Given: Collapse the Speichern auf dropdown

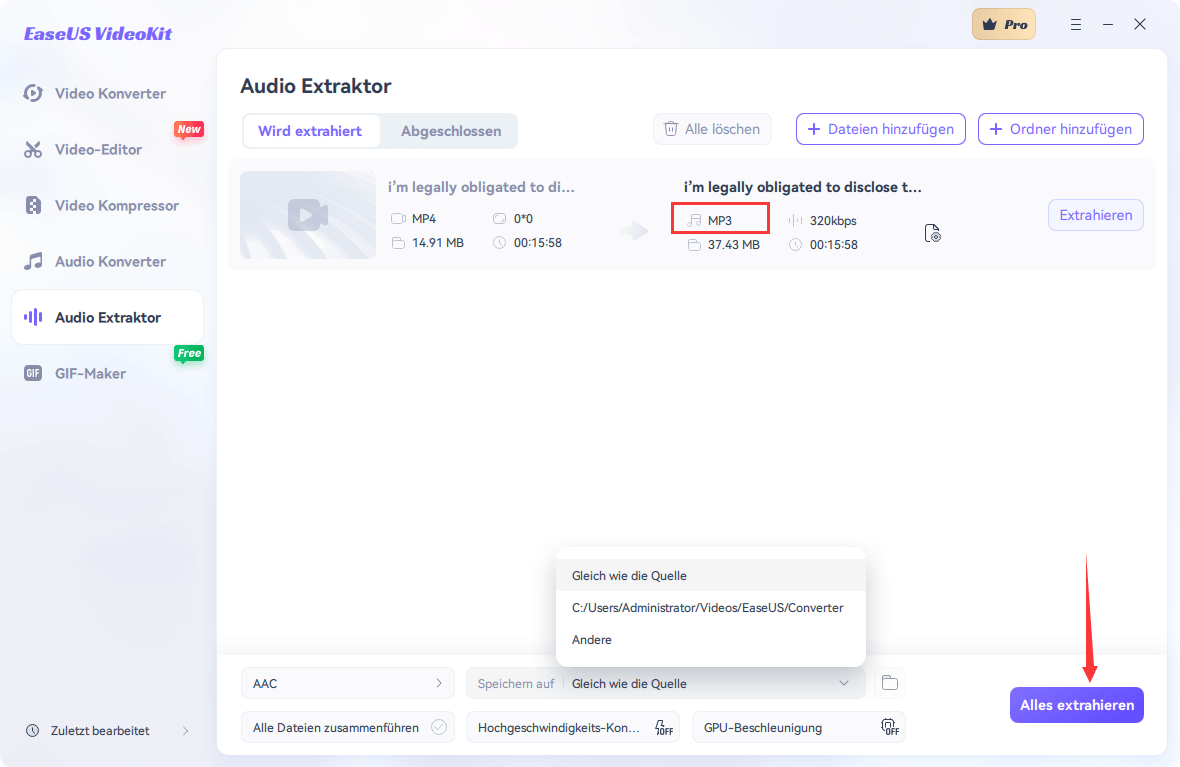Looking at the screenshot, I should 844,683.
